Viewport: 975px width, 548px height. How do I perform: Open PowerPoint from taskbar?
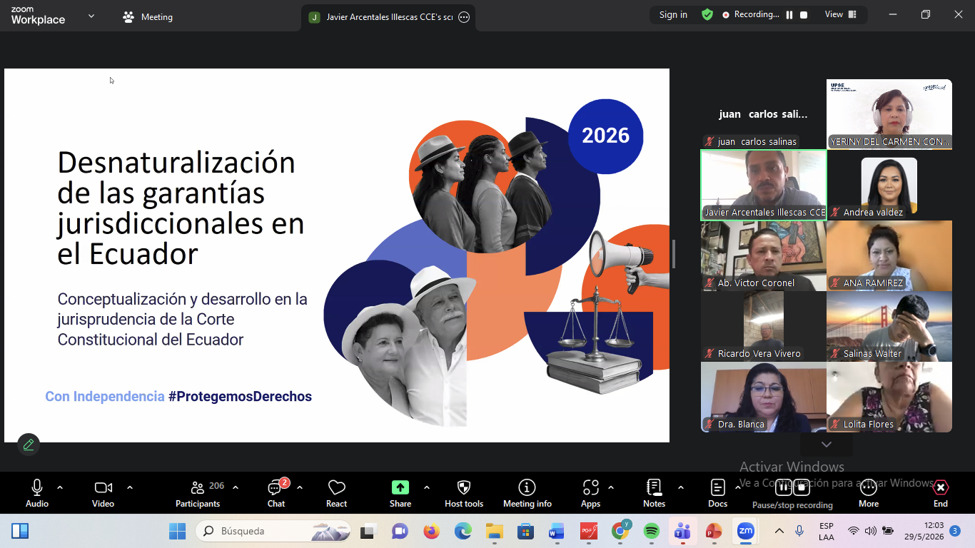coord(713,531)
